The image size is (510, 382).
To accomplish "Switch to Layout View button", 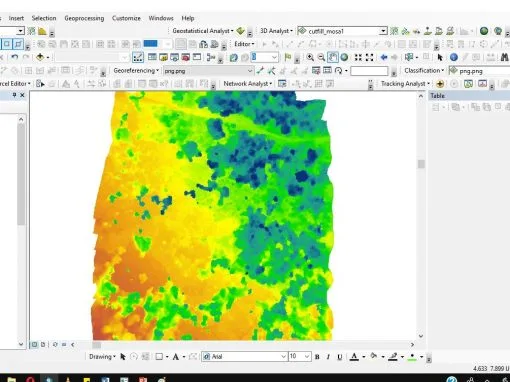I will pyautogui.click(x=43, y=345).
